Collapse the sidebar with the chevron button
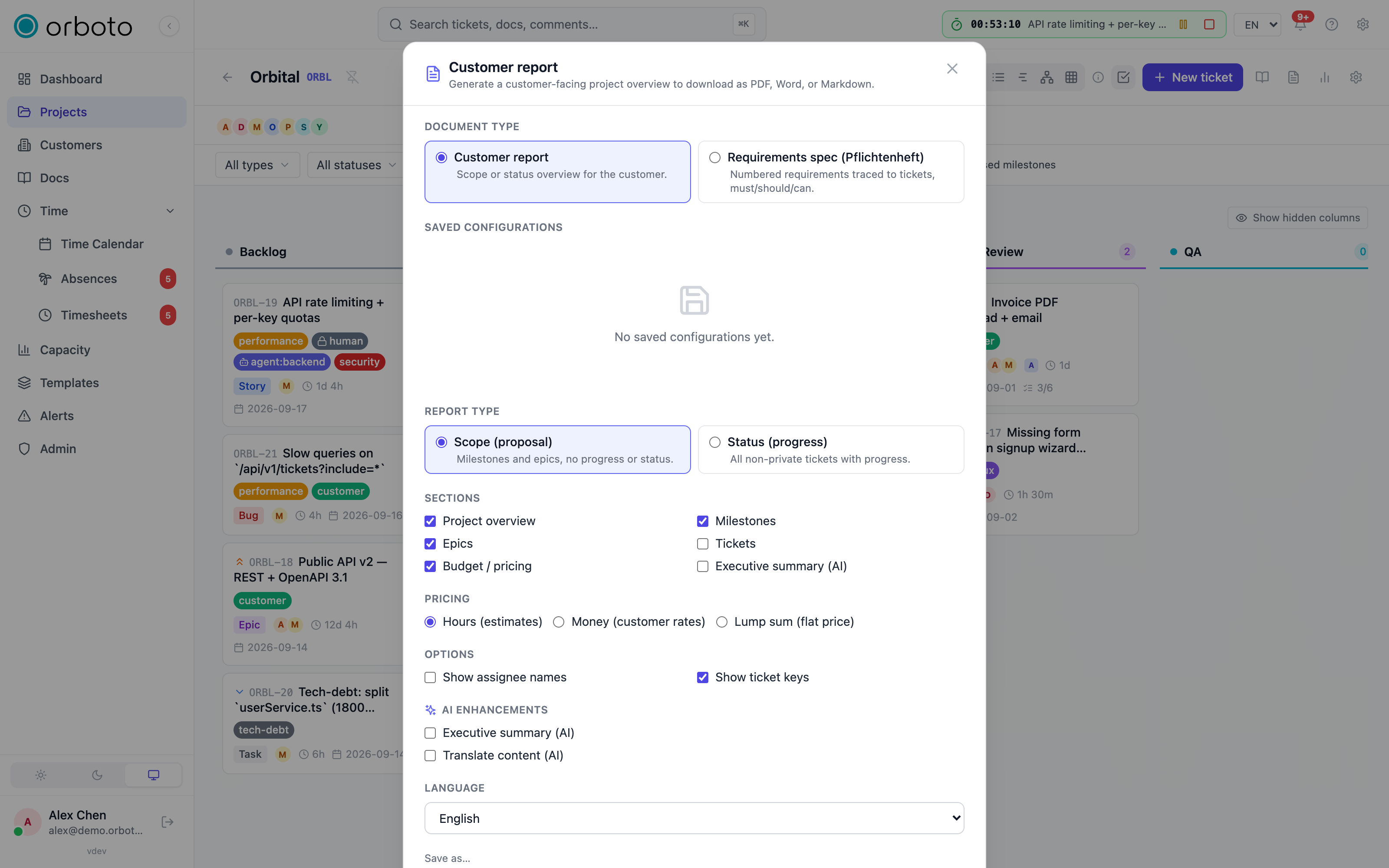The image size is (1389, 868). click(169, 26)
